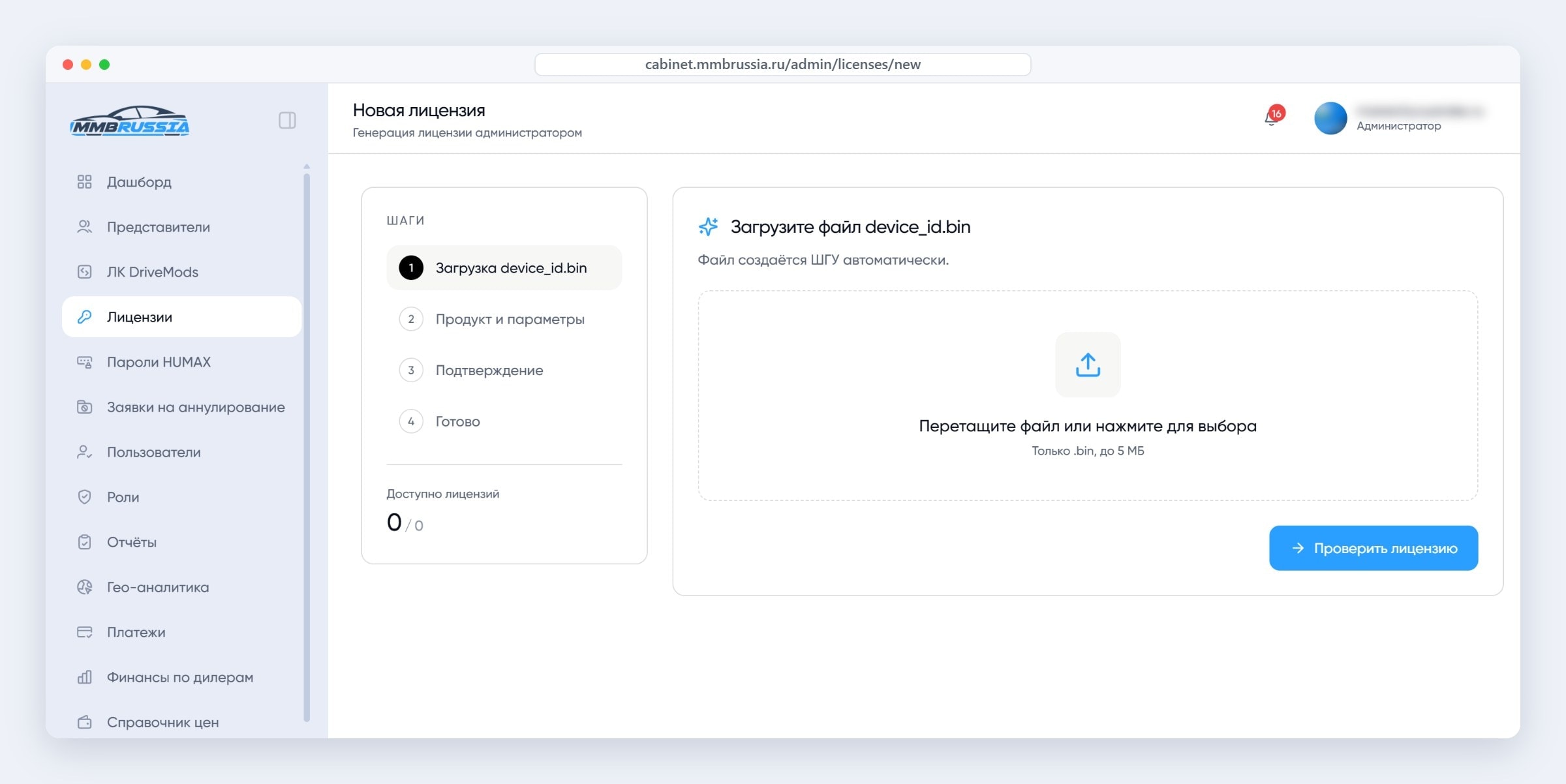
Task: Click the ЛК DriveMods icon
Action: click(x=85, y=272)
